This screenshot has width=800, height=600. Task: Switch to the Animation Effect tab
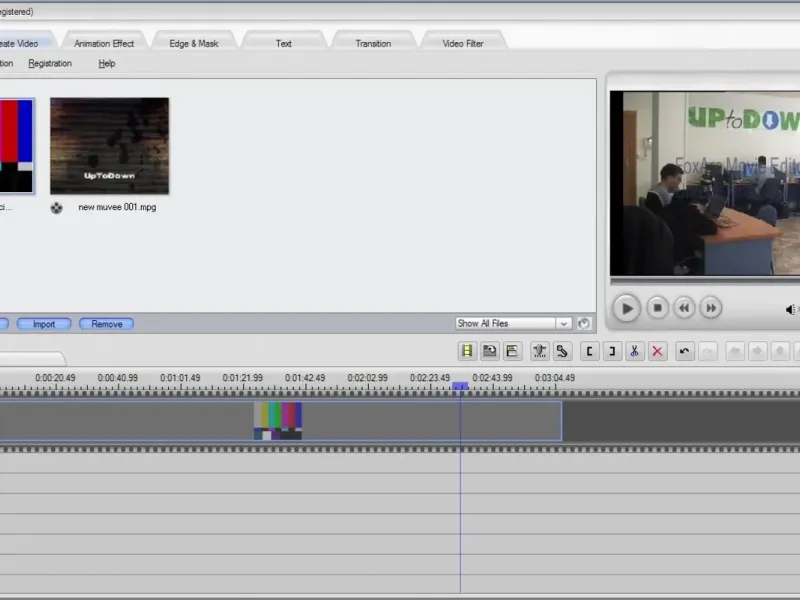[104, 43]
